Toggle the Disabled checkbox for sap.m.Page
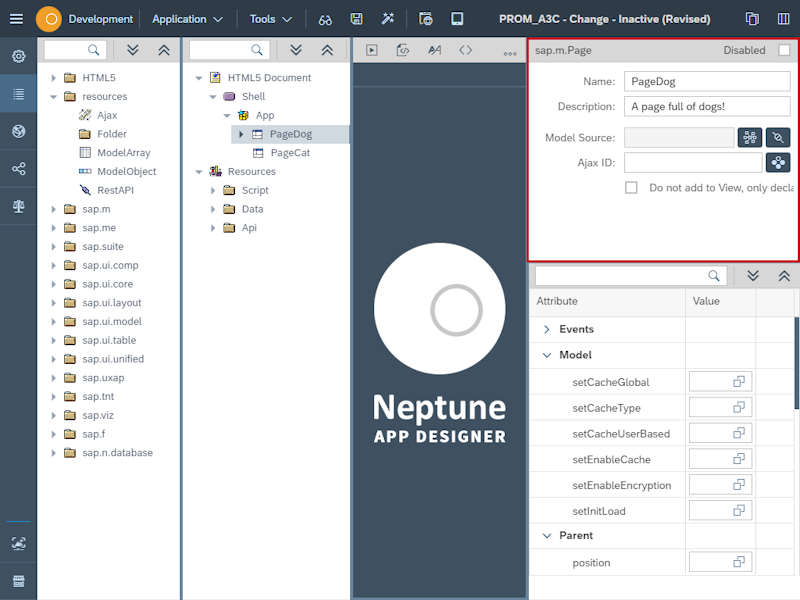 (x=786, y=48)
